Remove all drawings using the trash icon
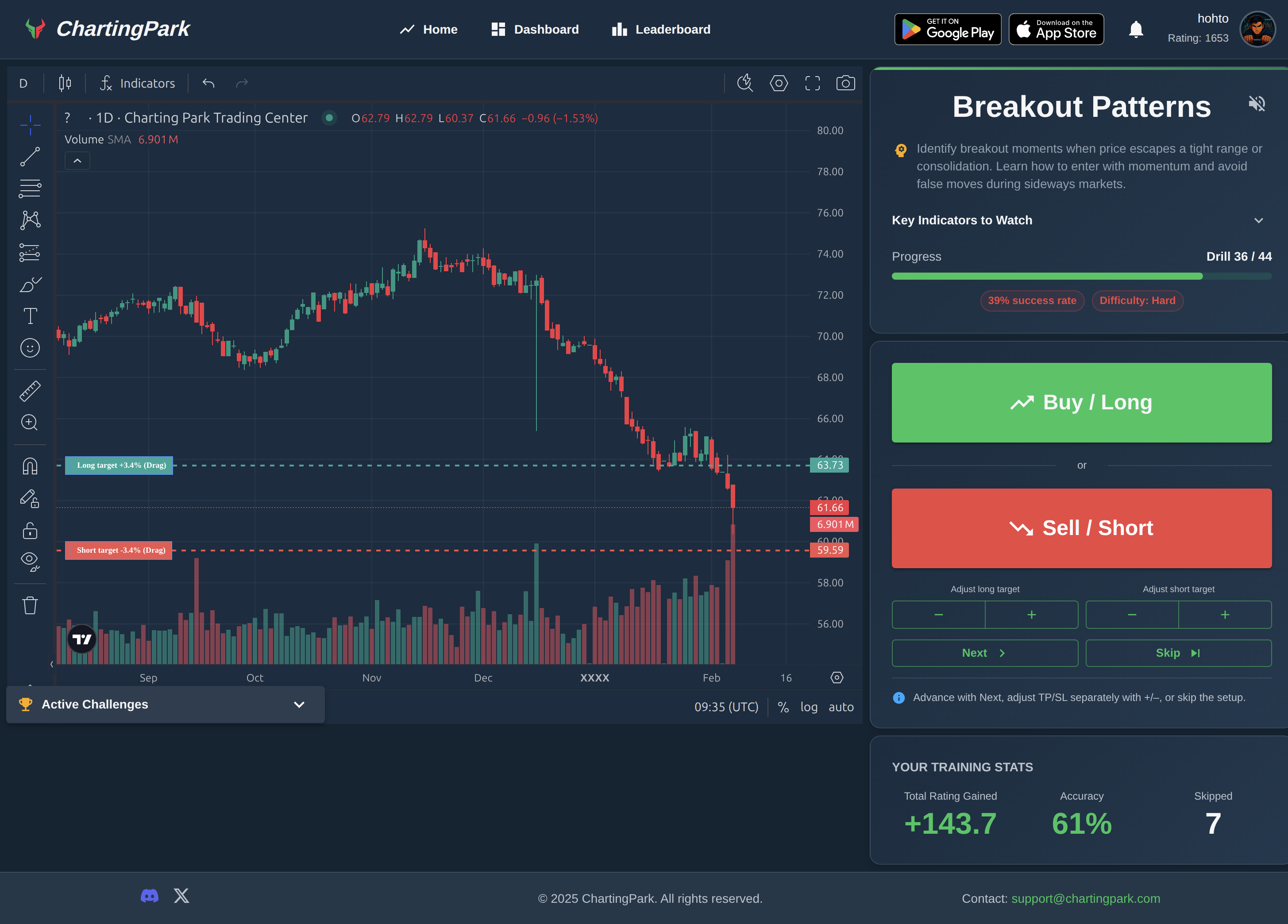Image resolution: width=1288 pixels, height=924 pixels. click(30, 605)
